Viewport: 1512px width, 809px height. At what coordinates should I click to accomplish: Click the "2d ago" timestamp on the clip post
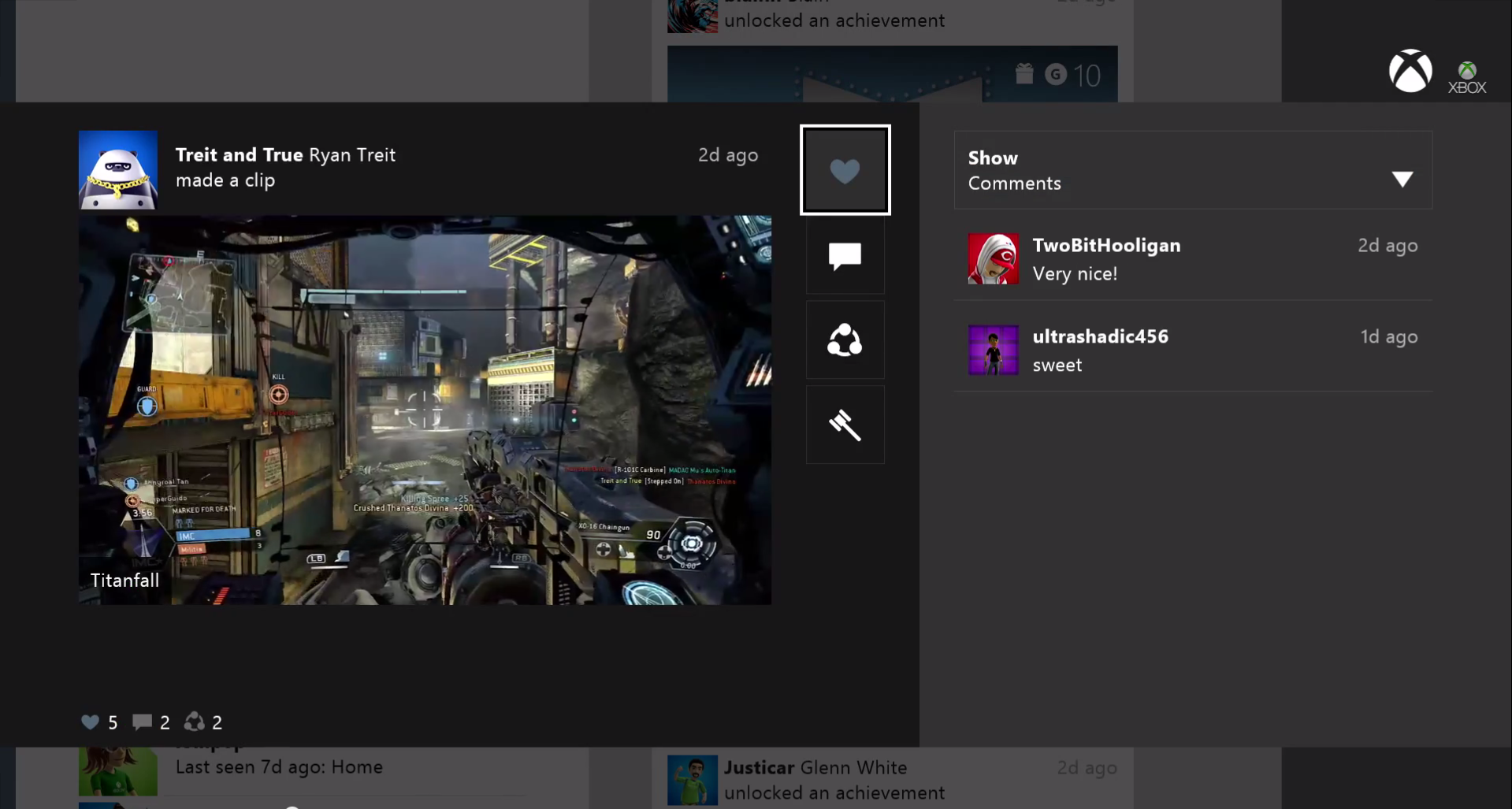[728, 155]
